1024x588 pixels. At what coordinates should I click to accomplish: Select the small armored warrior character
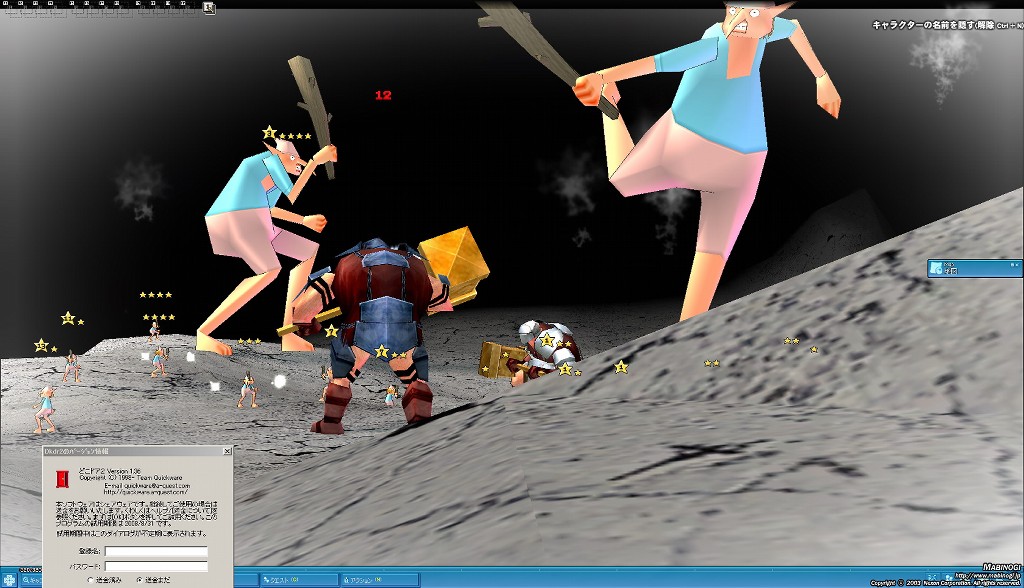coord(540,348)
